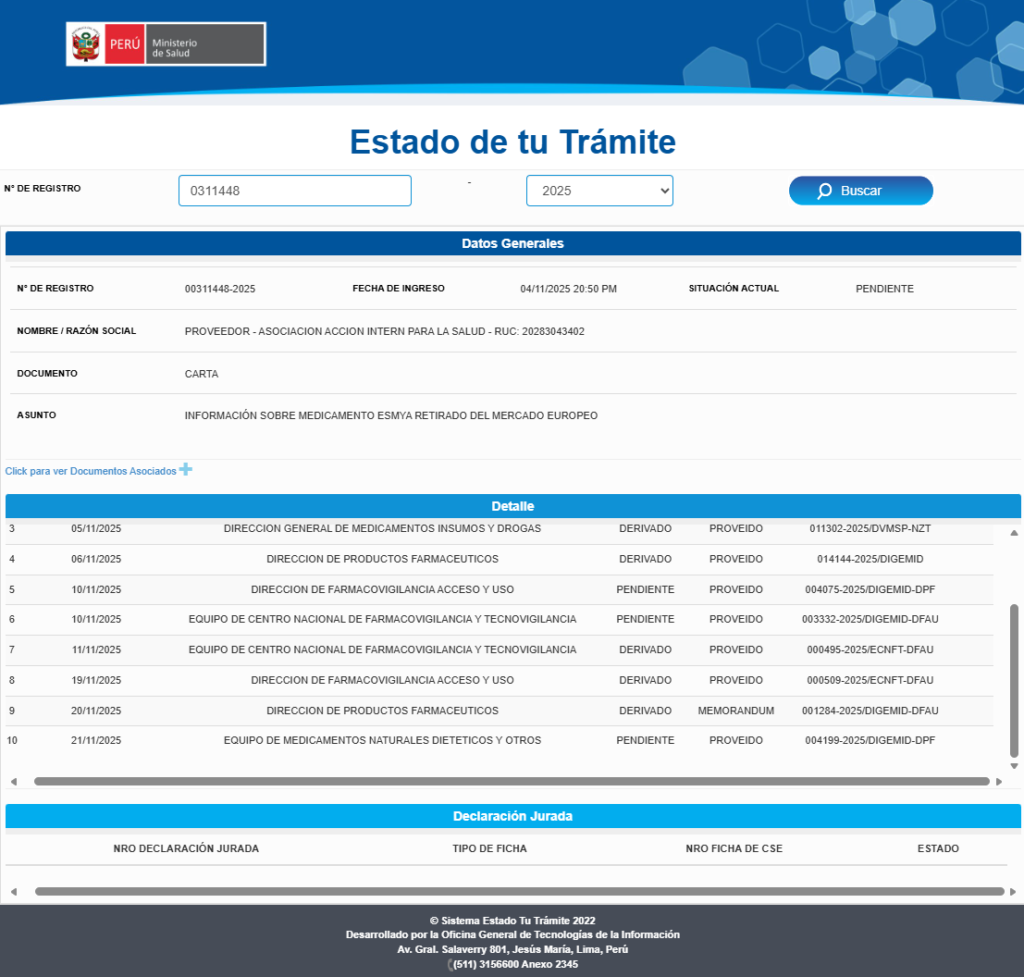Screen dimensions: 1024x977
Task: Click into the N° de Registro input field
Action: (x=294, y=191)
